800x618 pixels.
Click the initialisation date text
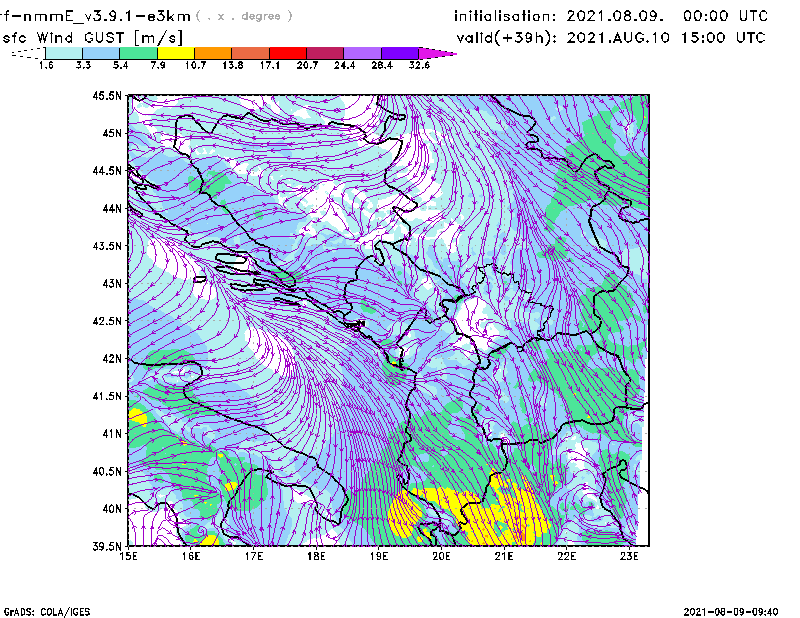(611, 16)
